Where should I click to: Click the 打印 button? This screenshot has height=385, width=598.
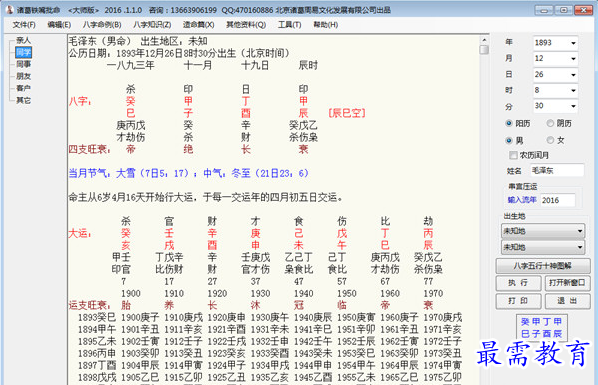coord(518,301)
